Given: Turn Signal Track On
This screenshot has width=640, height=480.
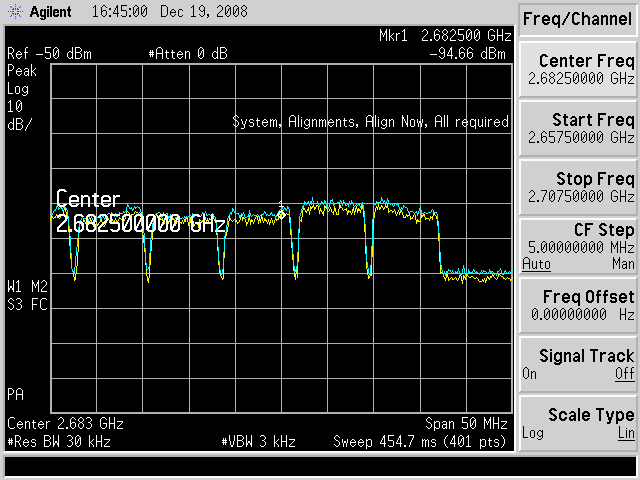Looking at the screenshot, I should click(529, 374).
